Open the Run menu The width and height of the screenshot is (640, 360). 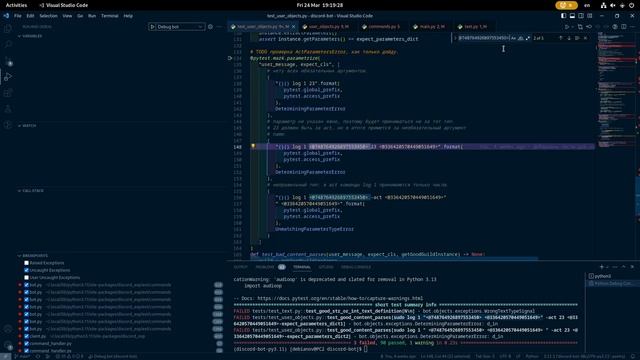(92, 16)
